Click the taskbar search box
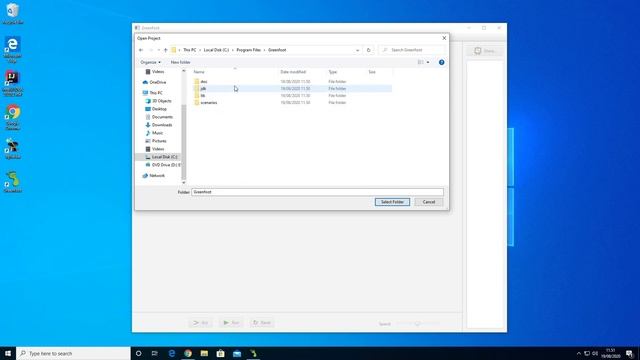This screenshot has width=640, height=360. pos(73,353)
